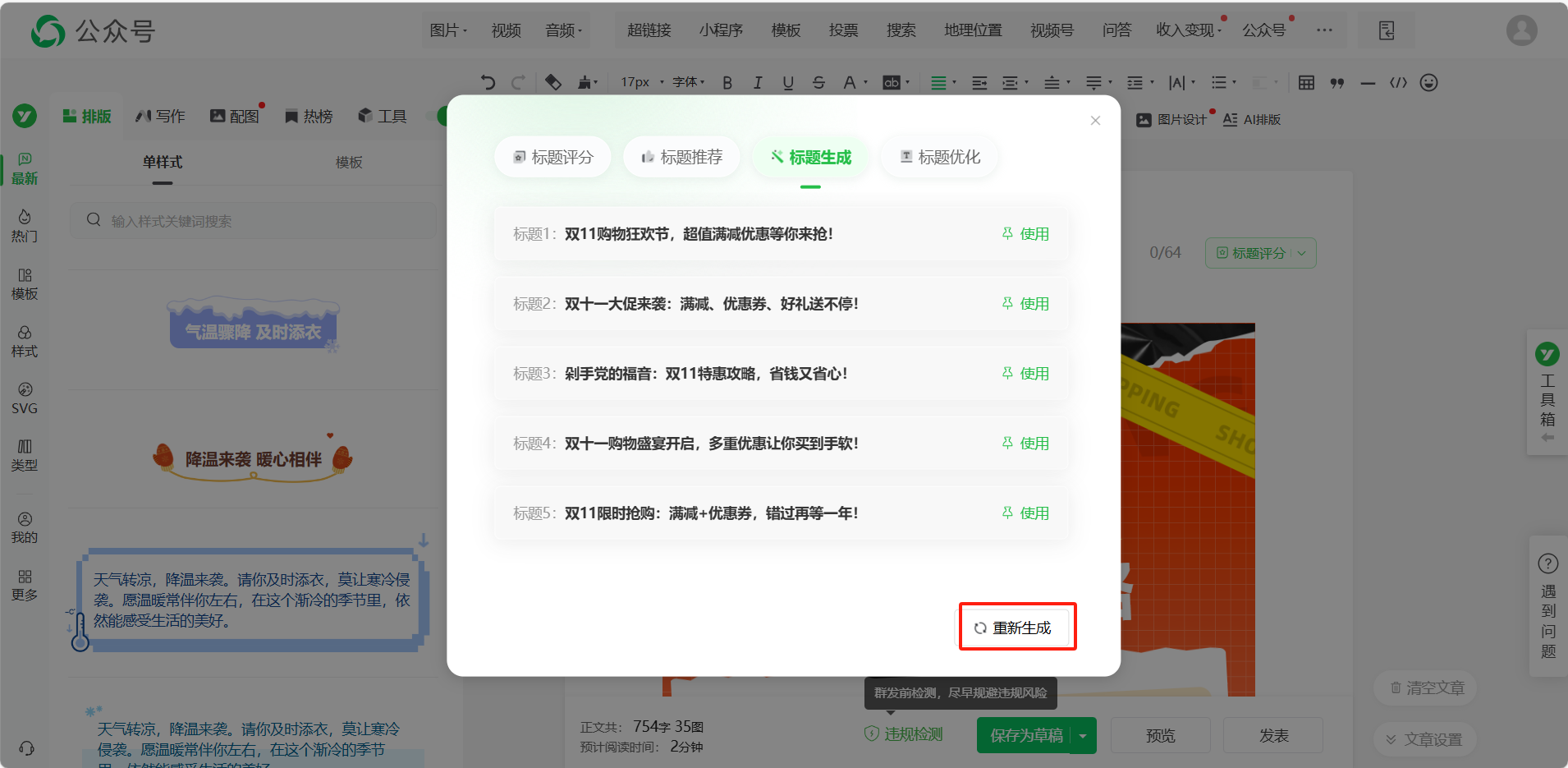The height and width of the screenshot is (768, 1568).
Task: Toggle underline formatting
Action: (788, 83)
